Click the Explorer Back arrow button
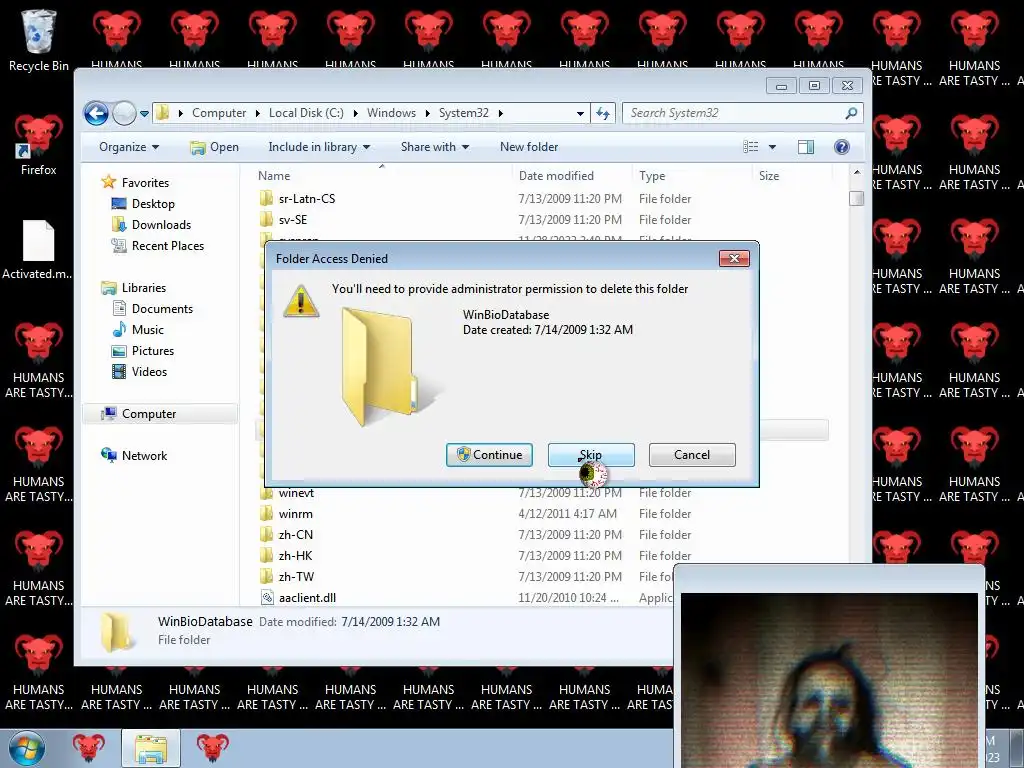 coord(96,114)
